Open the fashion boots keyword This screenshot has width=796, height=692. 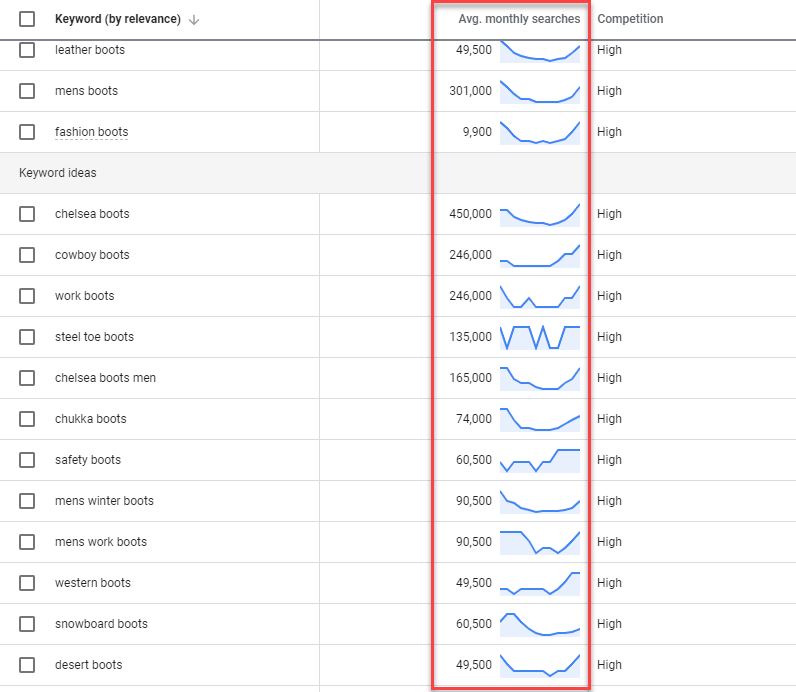click(x=91, y=132)
